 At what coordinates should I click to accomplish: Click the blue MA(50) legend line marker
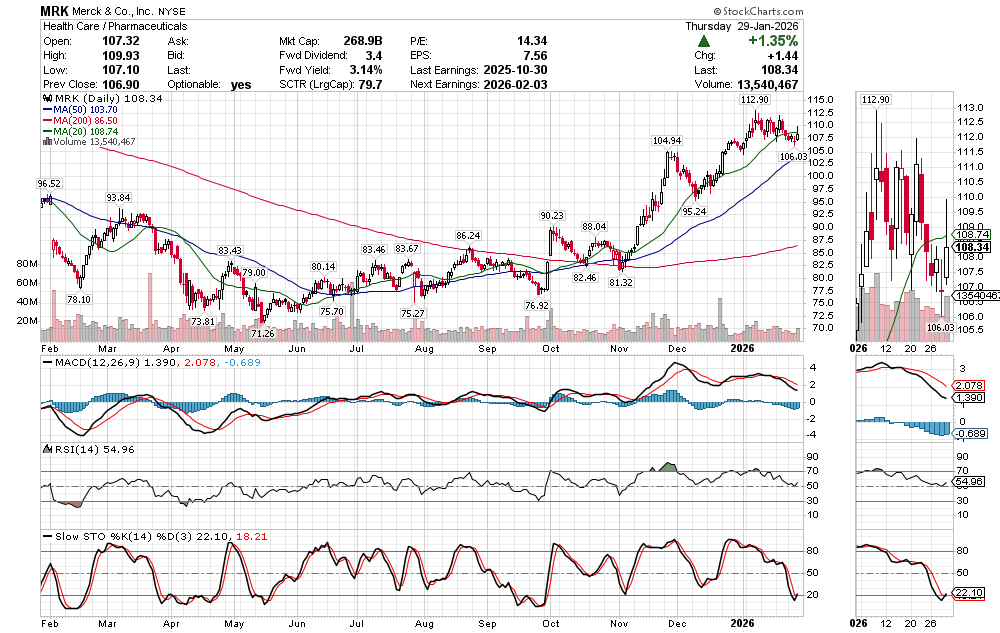(45, 111)
